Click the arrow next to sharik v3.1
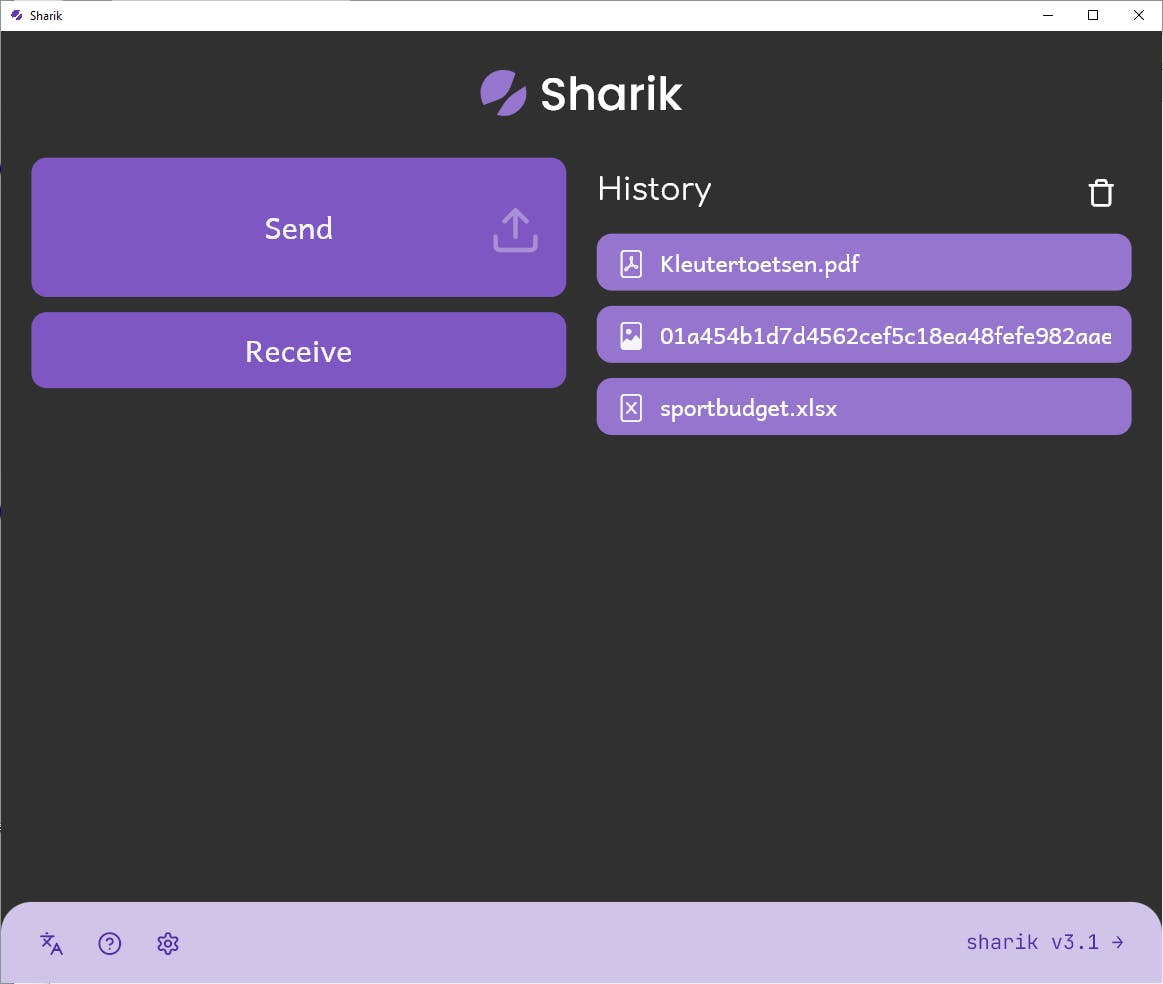This screenshot has height=984, width=1163. tap(1118, 942)
